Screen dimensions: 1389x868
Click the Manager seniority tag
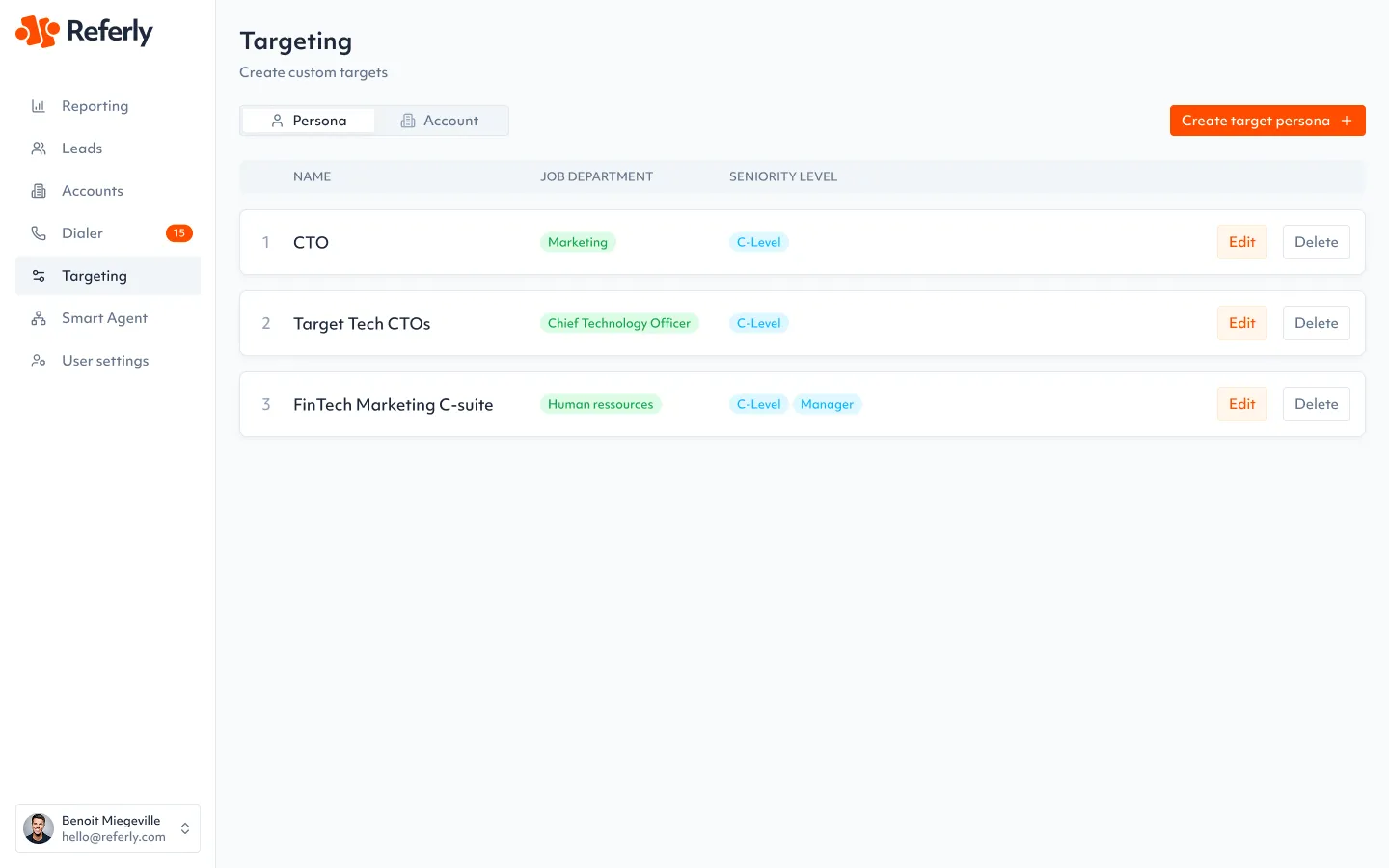(x=827, y=404)
